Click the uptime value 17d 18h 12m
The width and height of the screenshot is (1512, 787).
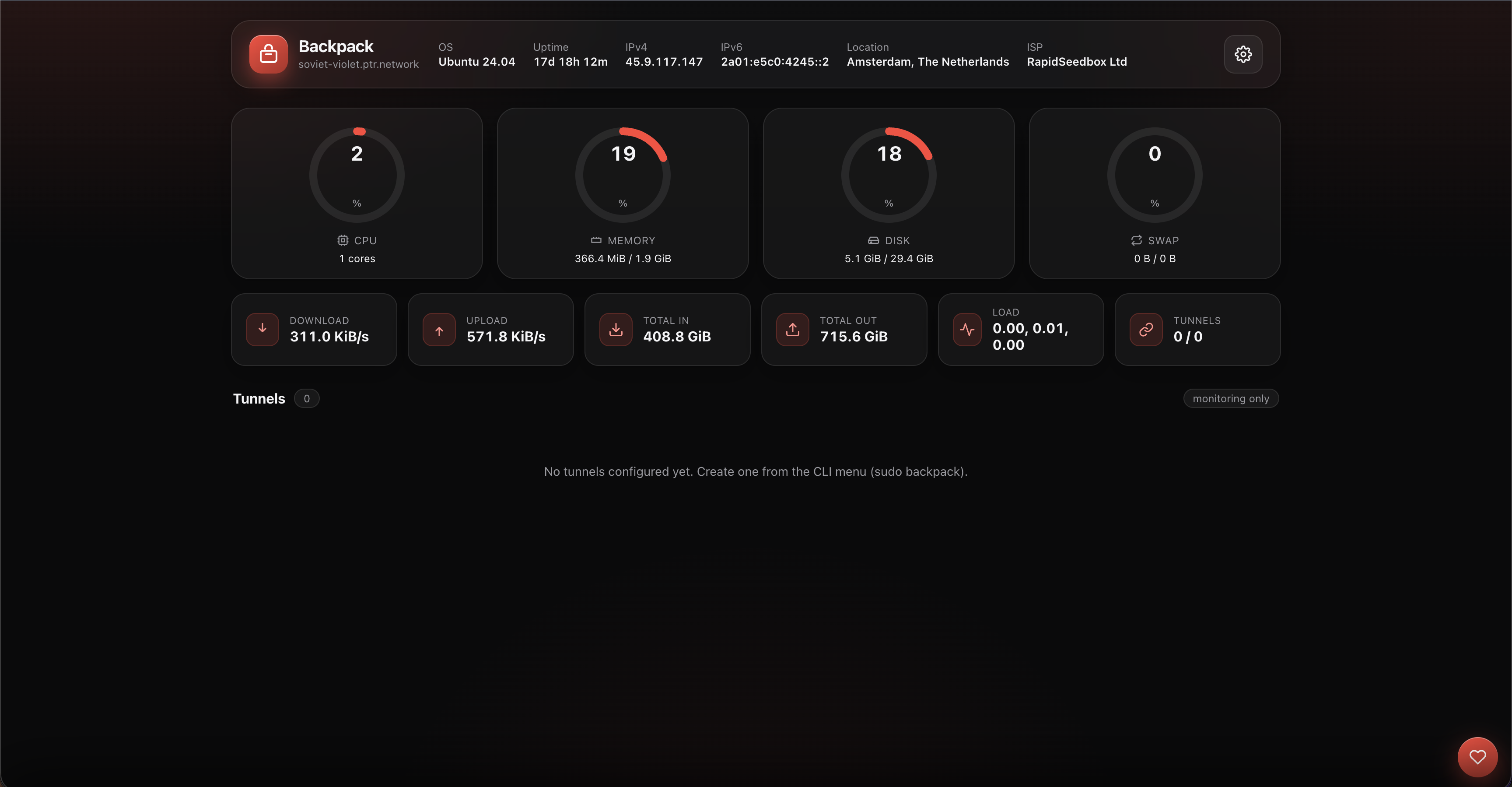click(x=570, y=62)
